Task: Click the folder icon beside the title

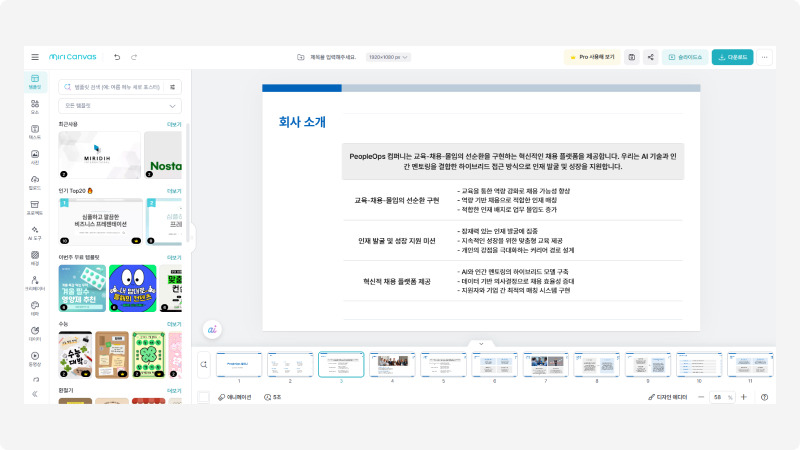Action: (301, 57)
